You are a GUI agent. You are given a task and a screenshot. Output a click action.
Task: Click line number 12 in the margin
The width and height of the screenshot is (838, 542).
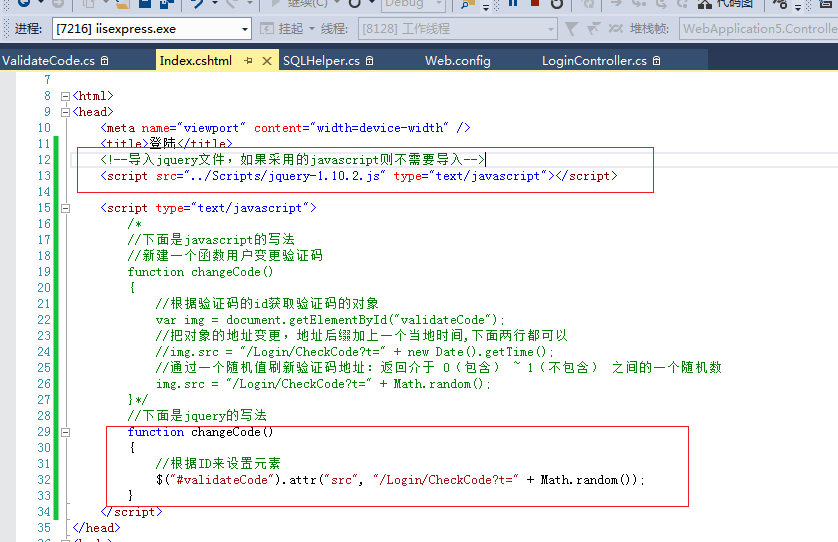(x=44, y=160)
